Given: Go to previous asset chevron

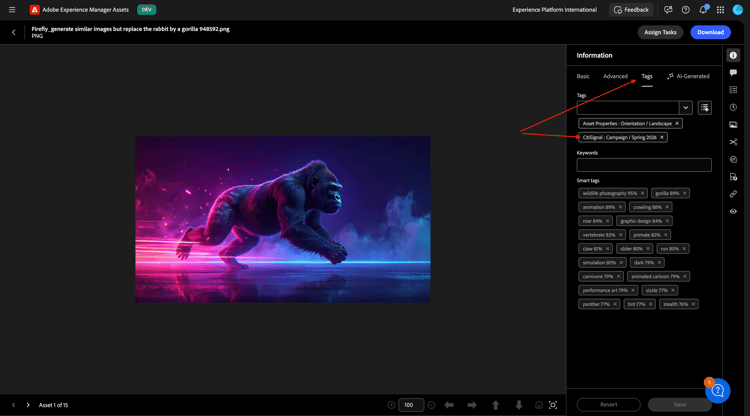Looking at the screenshot, I should [13, 405].
